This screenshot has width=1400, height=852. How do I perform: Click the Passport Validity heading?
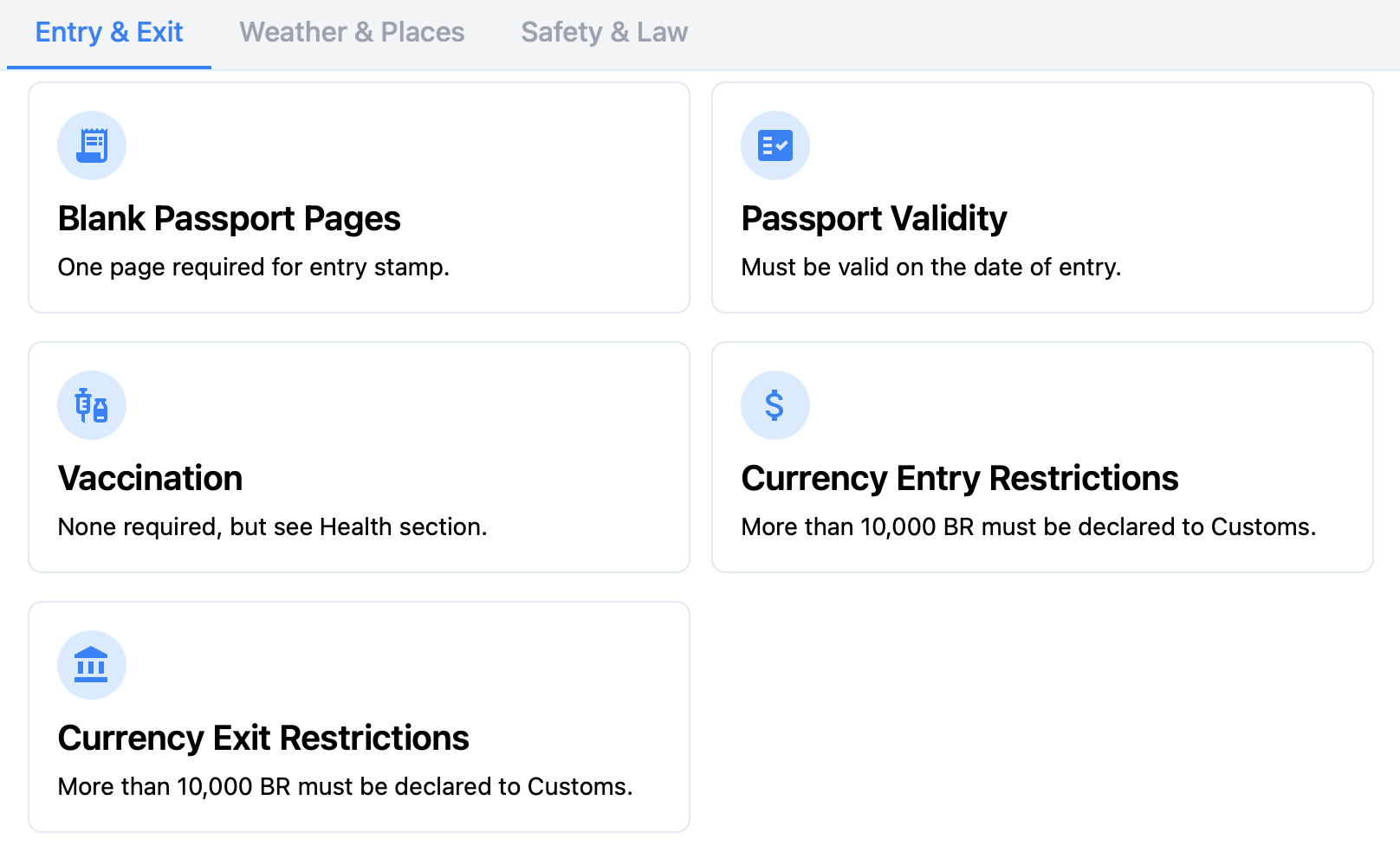click(x=874, y=219)
